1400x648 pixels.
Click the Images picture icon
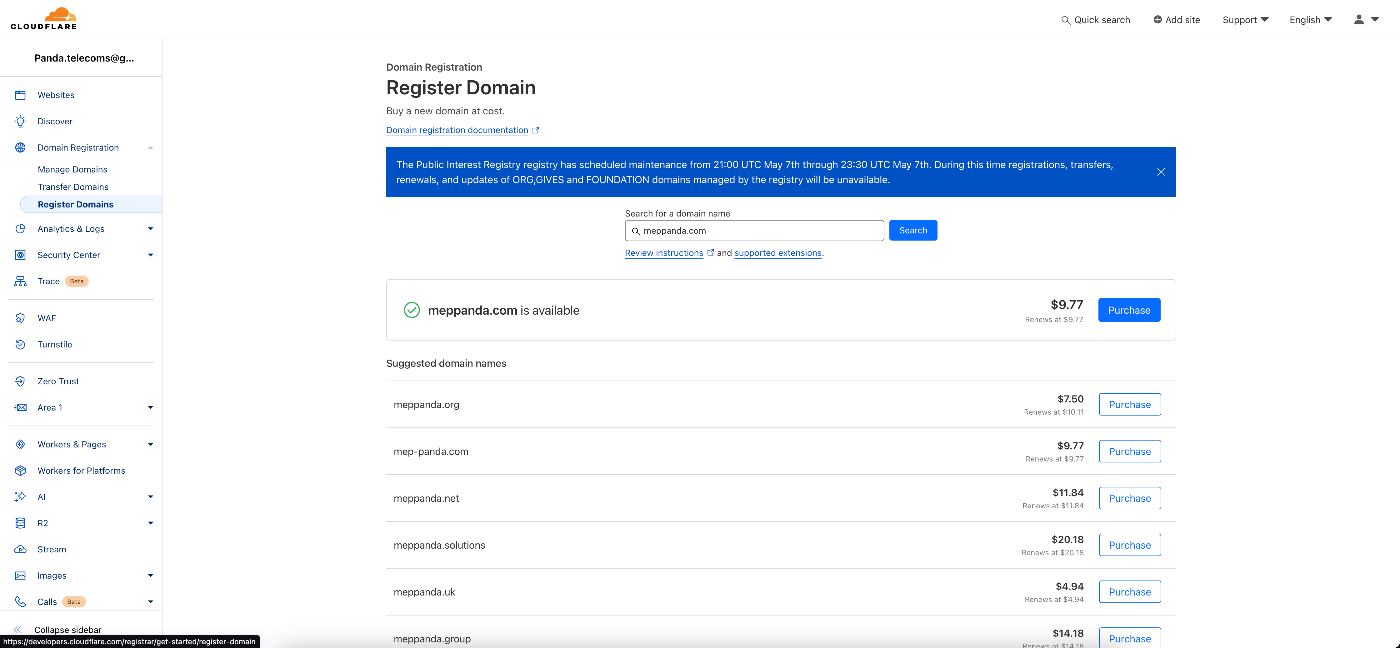click(x=20, y=576)
